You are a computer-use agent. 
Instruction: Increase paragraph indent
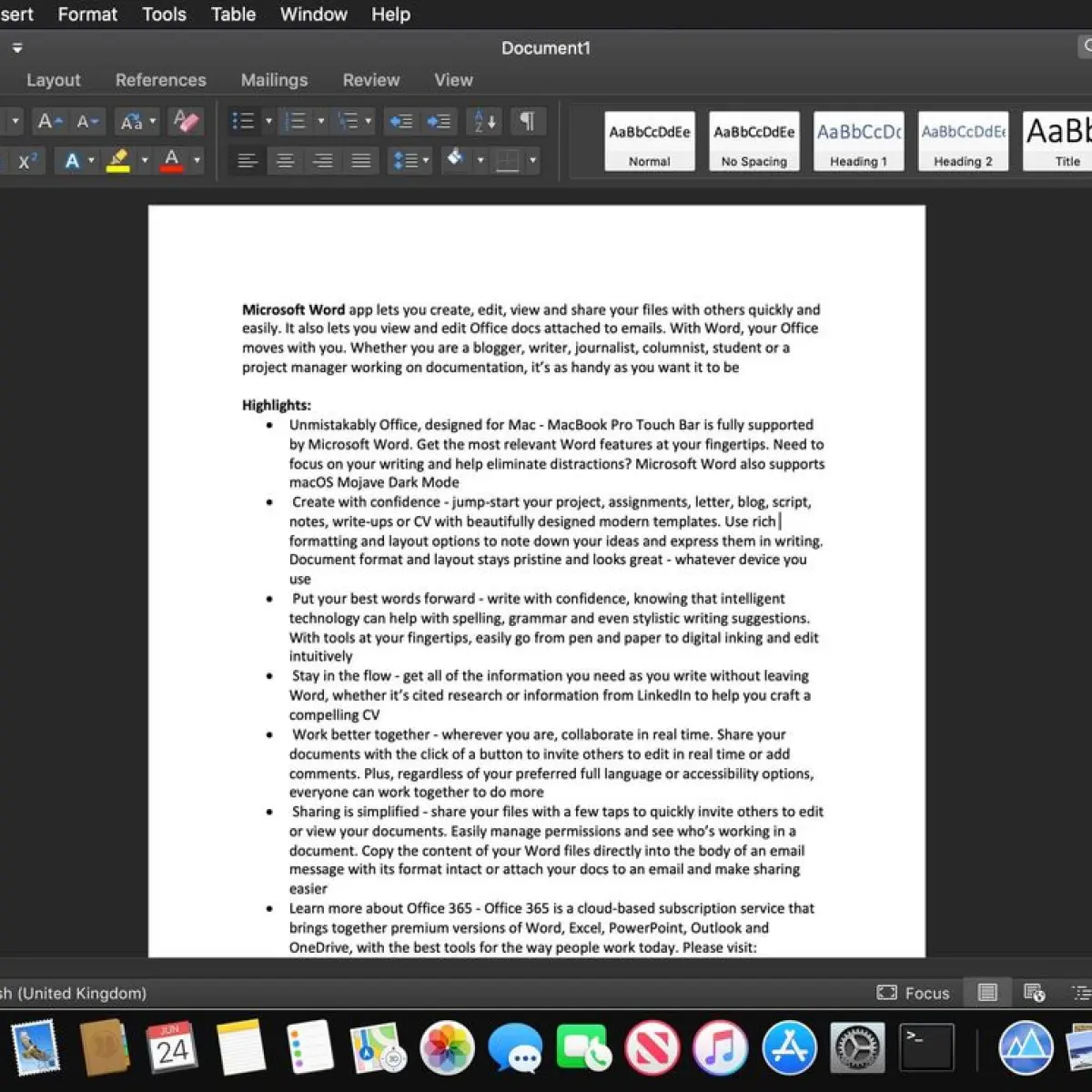point(439,121)
